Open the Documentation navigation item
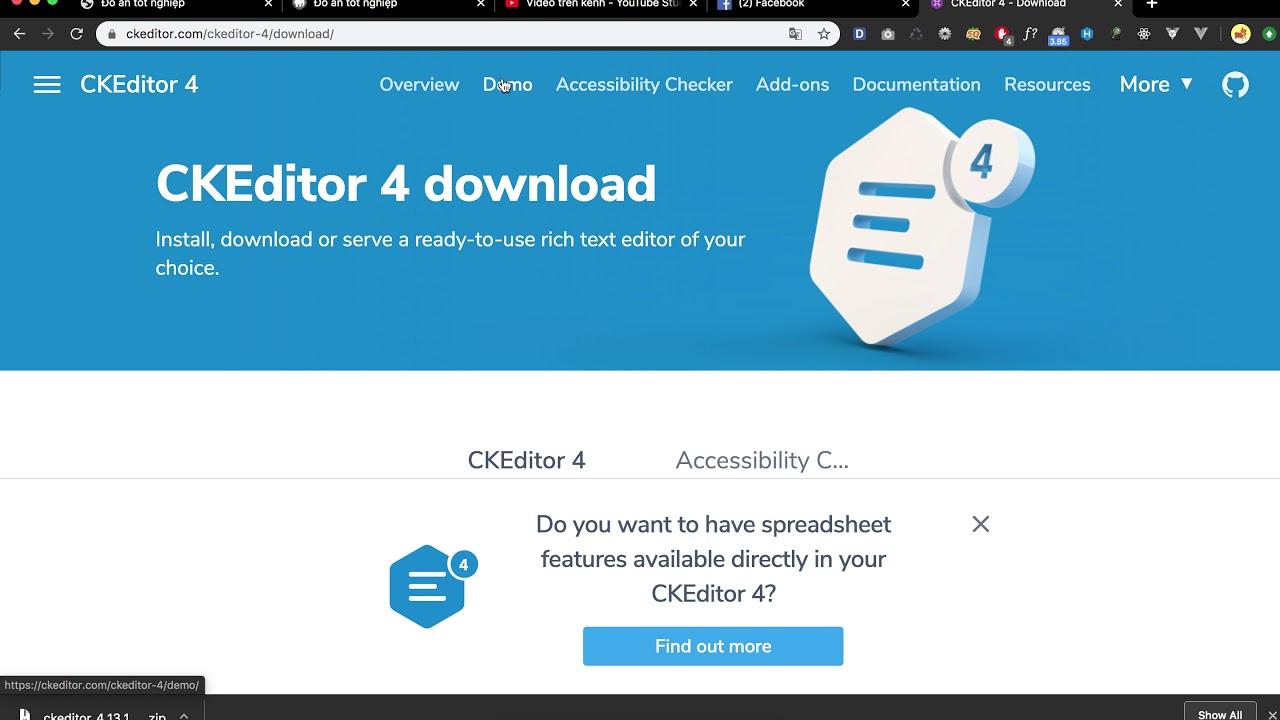This screenshot has height=720, width=1280. coord(916,85)
